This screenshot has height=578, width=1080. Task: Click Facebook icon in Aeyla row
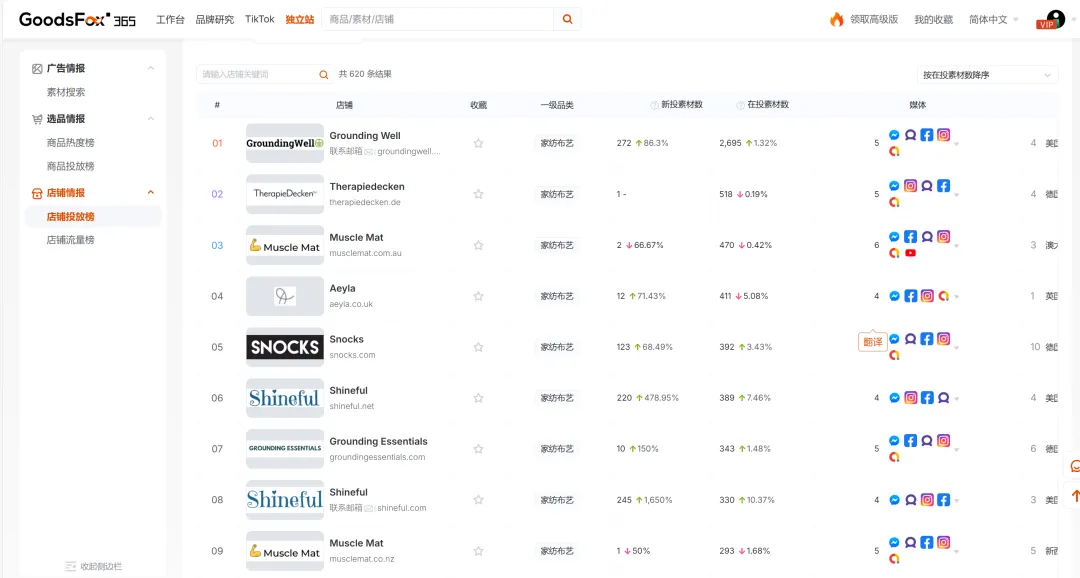[x=911, y=296]
